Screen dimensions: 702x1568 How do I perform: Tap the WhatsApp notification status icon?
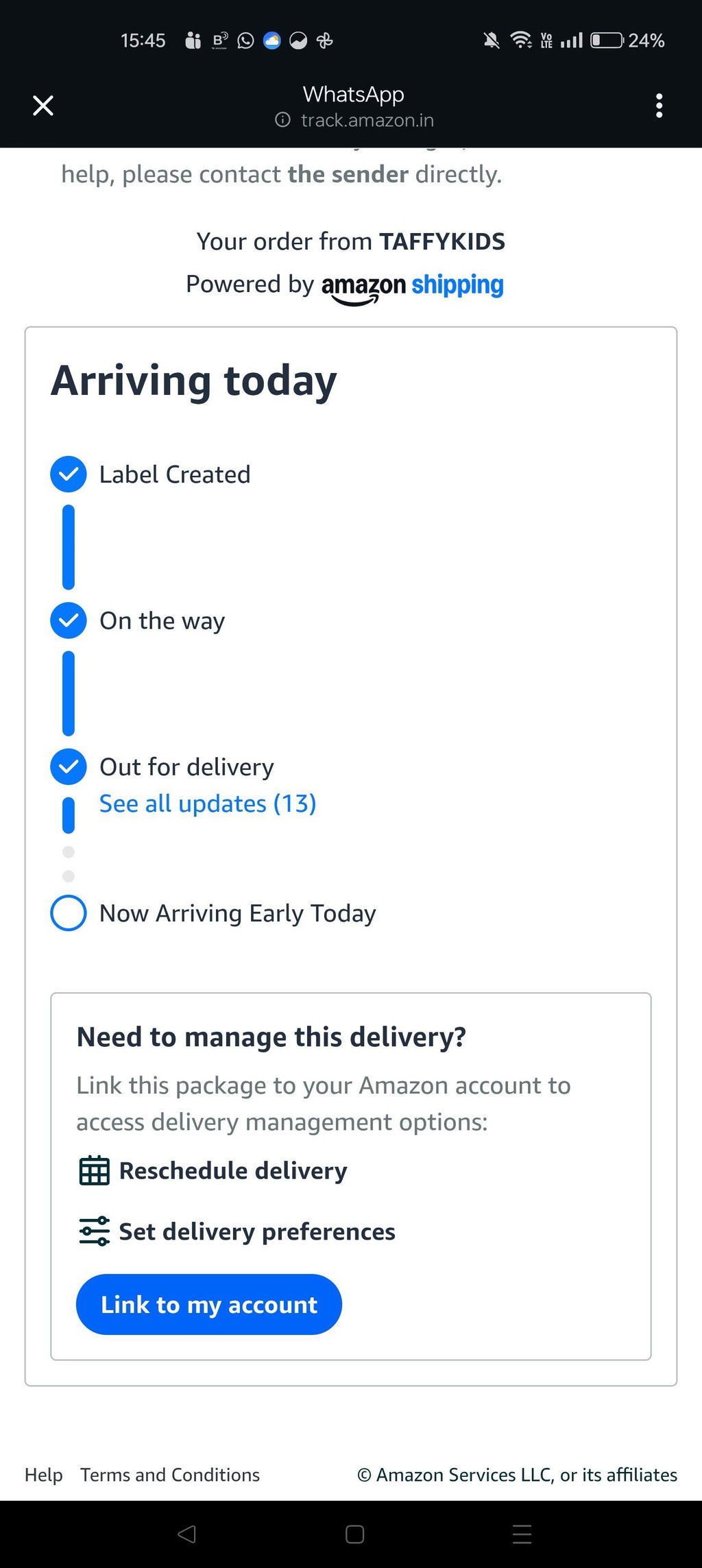(245, 40)
